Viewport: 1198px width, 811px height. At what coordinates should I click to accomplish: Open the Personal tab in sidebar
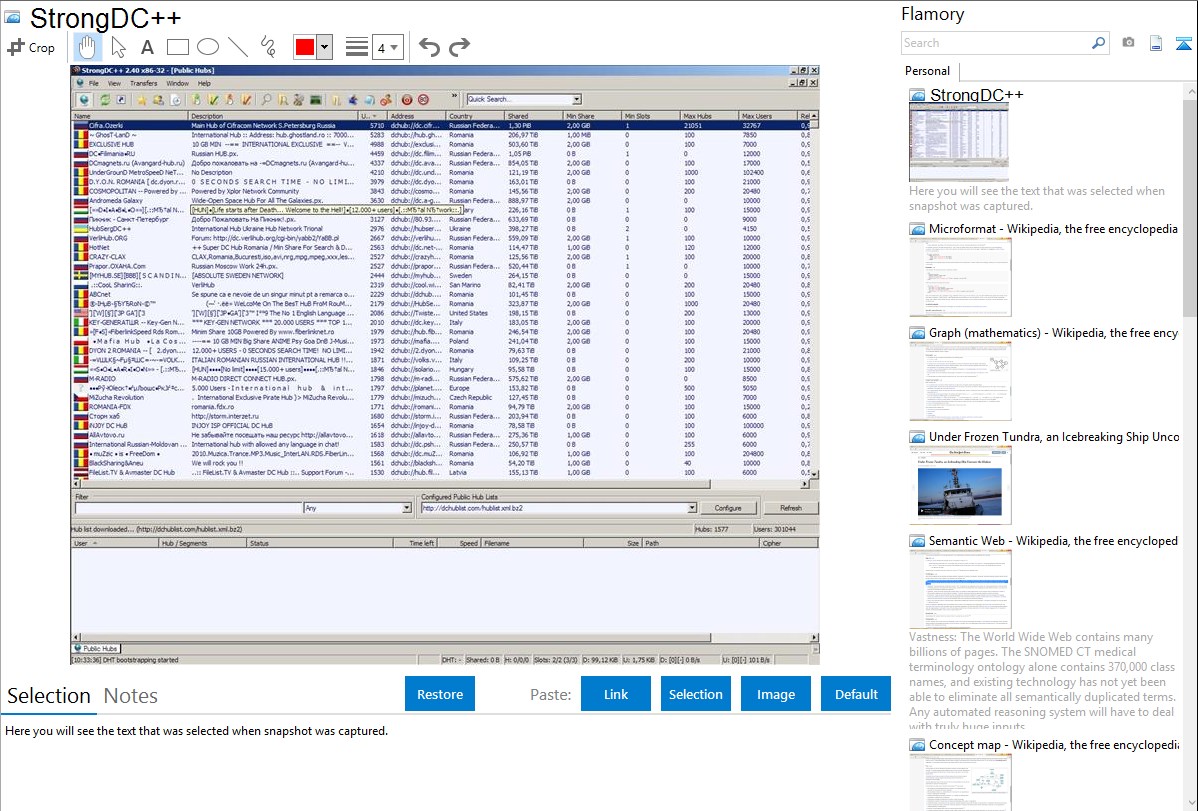(x=927, y=71)
